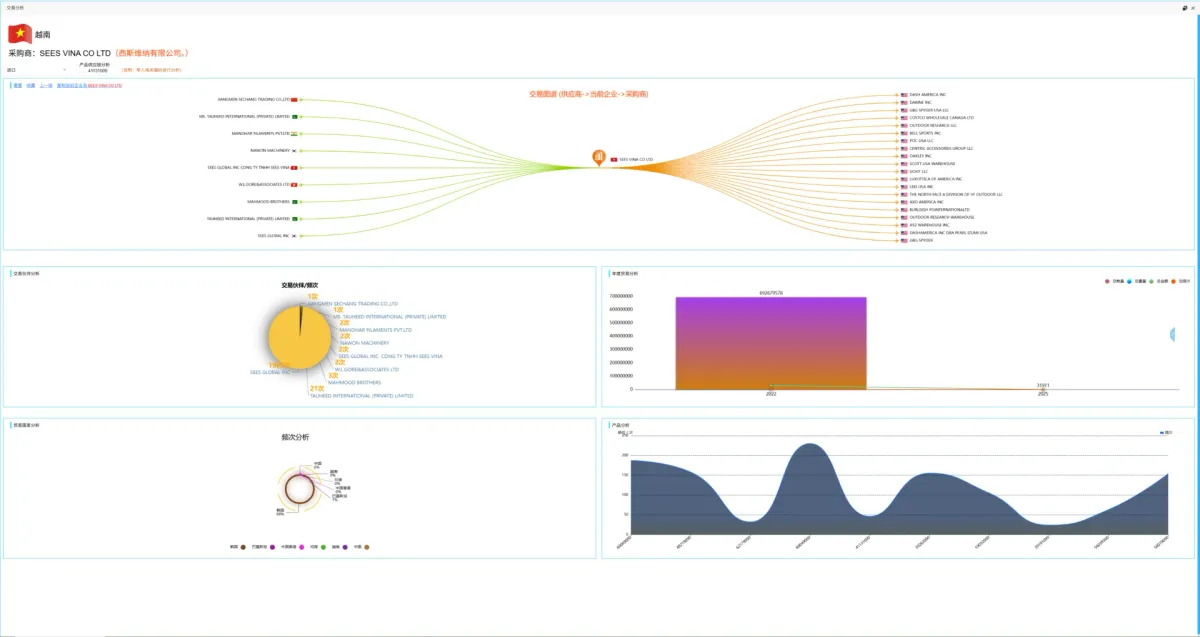Screen dimensions: 1200x637
Task: Click flag icon beside XIANGMEN SECHANG TRADING
Action: point(295,99)
